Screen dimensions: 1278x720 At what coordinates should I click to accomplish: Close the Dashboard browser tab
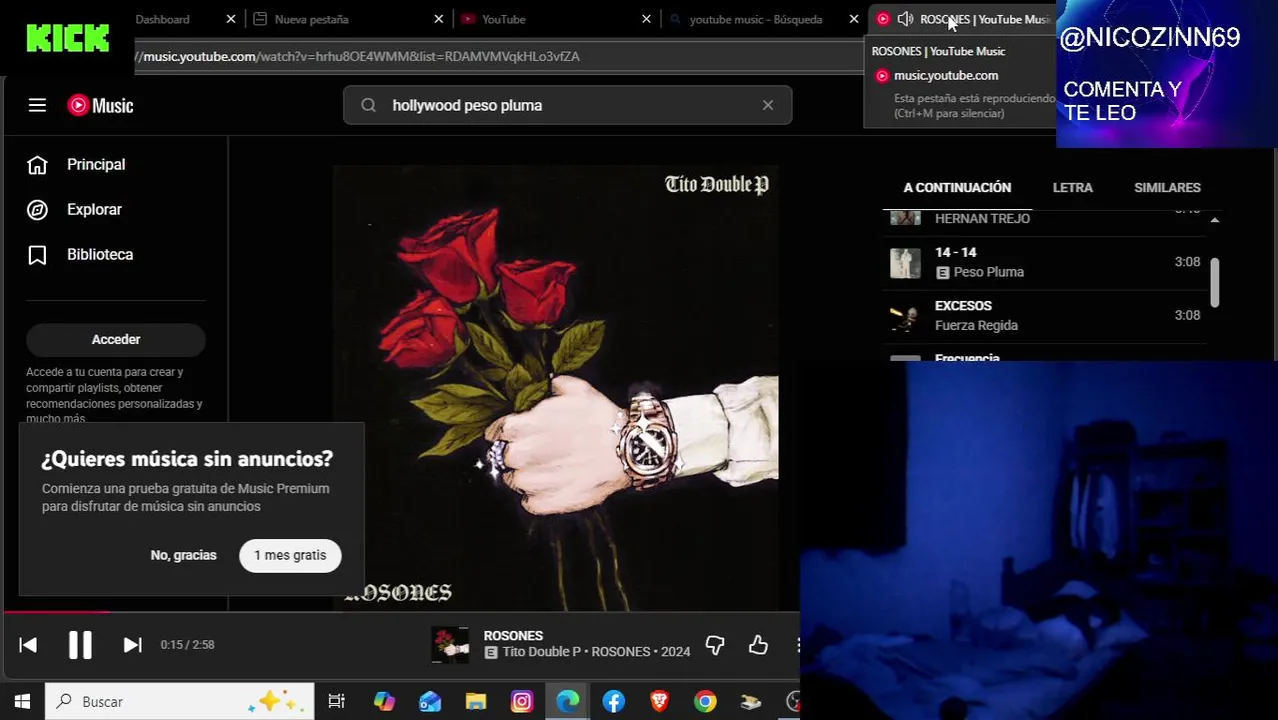pyautogui.click(x=231, y=19)
